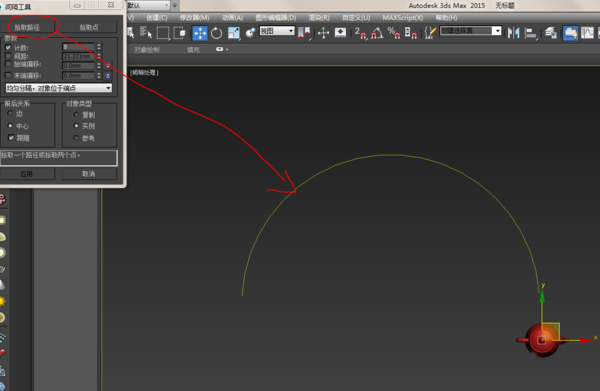Click the 取消 (Cancel) button
The image size is (600, 391).
[x=89, y=174]
